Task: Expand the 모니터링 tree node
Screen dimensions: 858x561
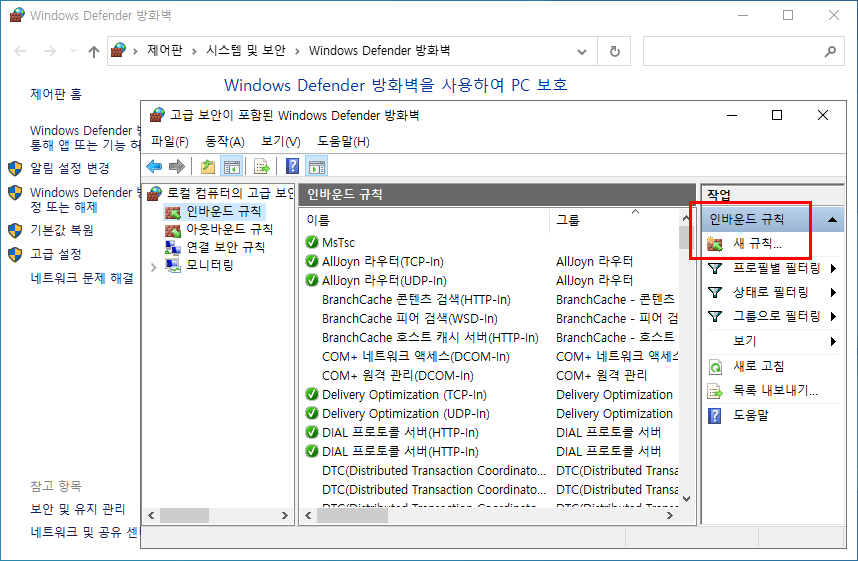Action: tap(154, 267)
